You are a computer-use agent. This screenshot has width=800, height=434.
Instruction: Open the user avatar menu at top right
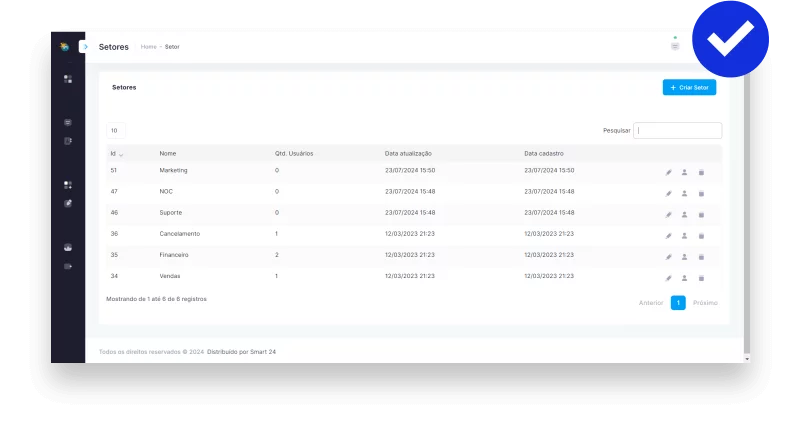[675, 46]
